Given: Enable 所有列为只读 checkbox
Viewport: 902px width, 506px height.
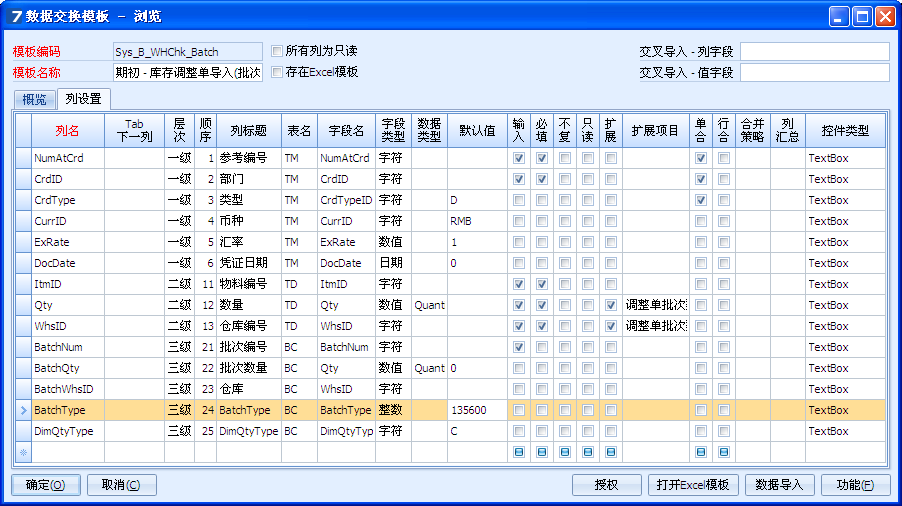Looking at the screenshot, I should point(278,50).
